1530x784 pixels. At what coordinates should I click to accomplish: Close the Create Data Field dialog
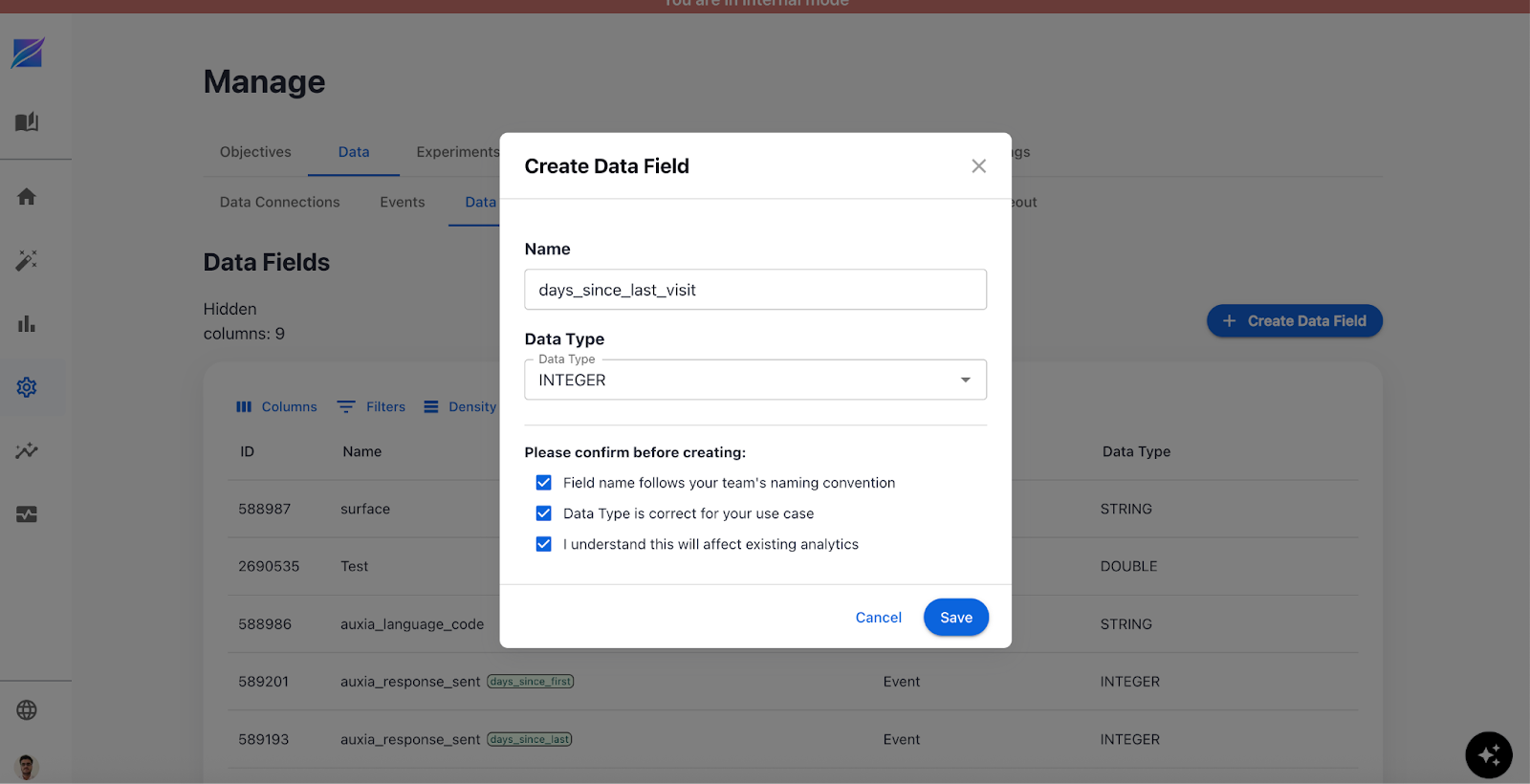(979, 166)
